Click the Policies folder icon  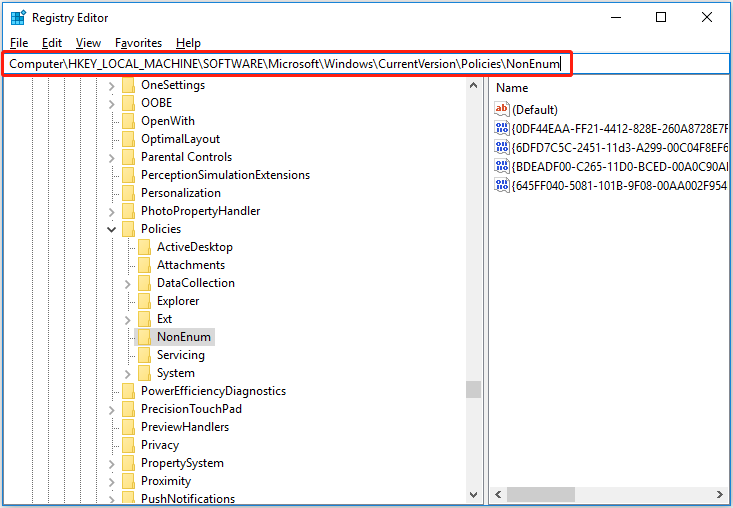tap(128, 229)
